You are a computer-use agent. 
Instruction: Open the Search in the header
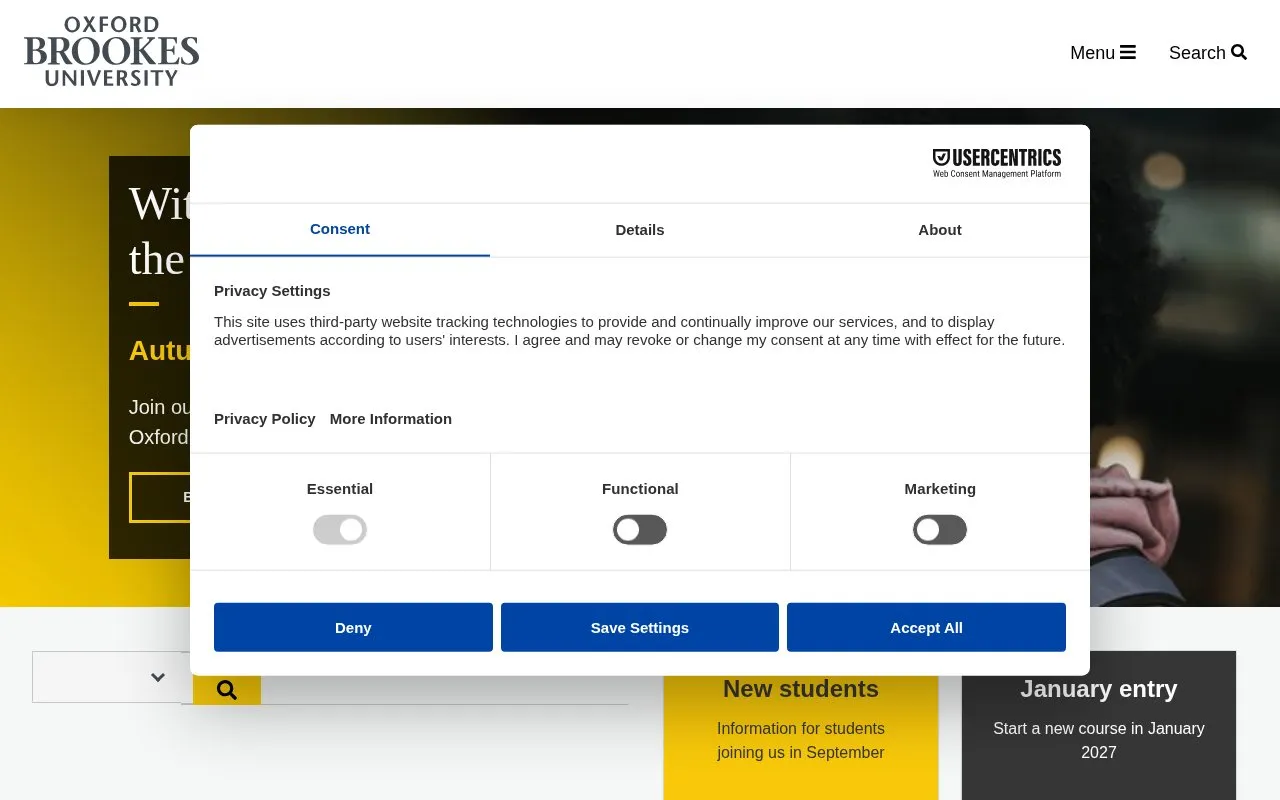tap(1208, 53)
